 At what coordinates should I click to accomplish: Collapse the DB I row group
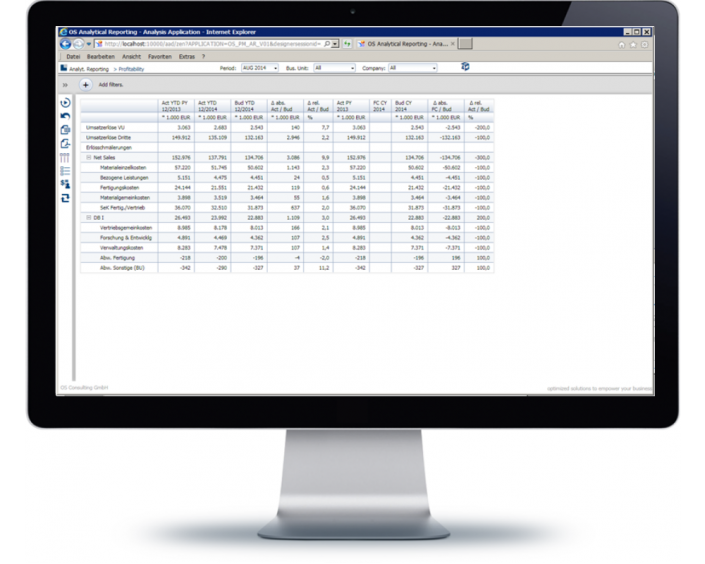point(88,217)
